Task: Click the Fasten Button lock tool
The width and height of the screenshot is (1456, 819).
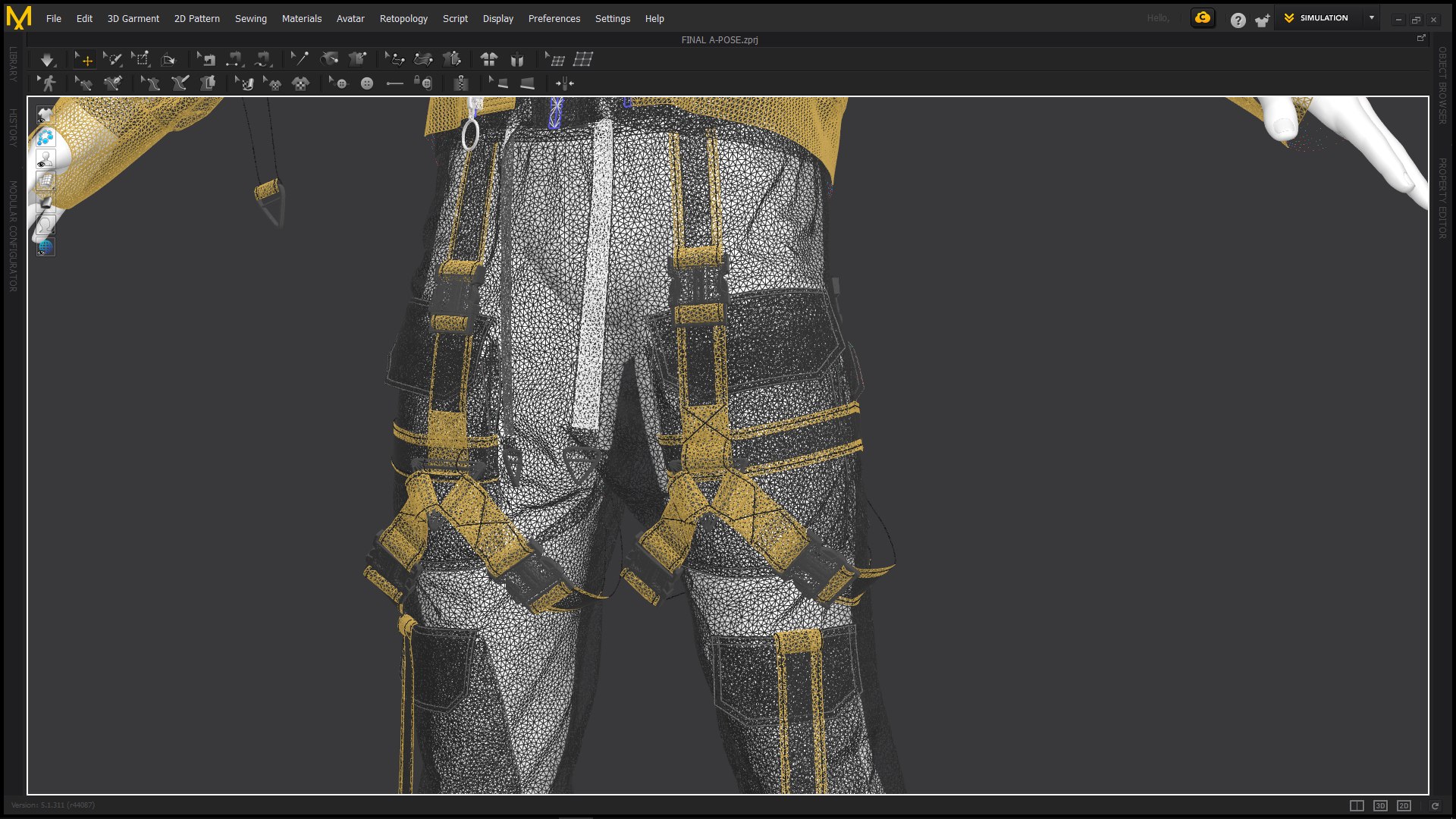Action: (x=423, y=83)
